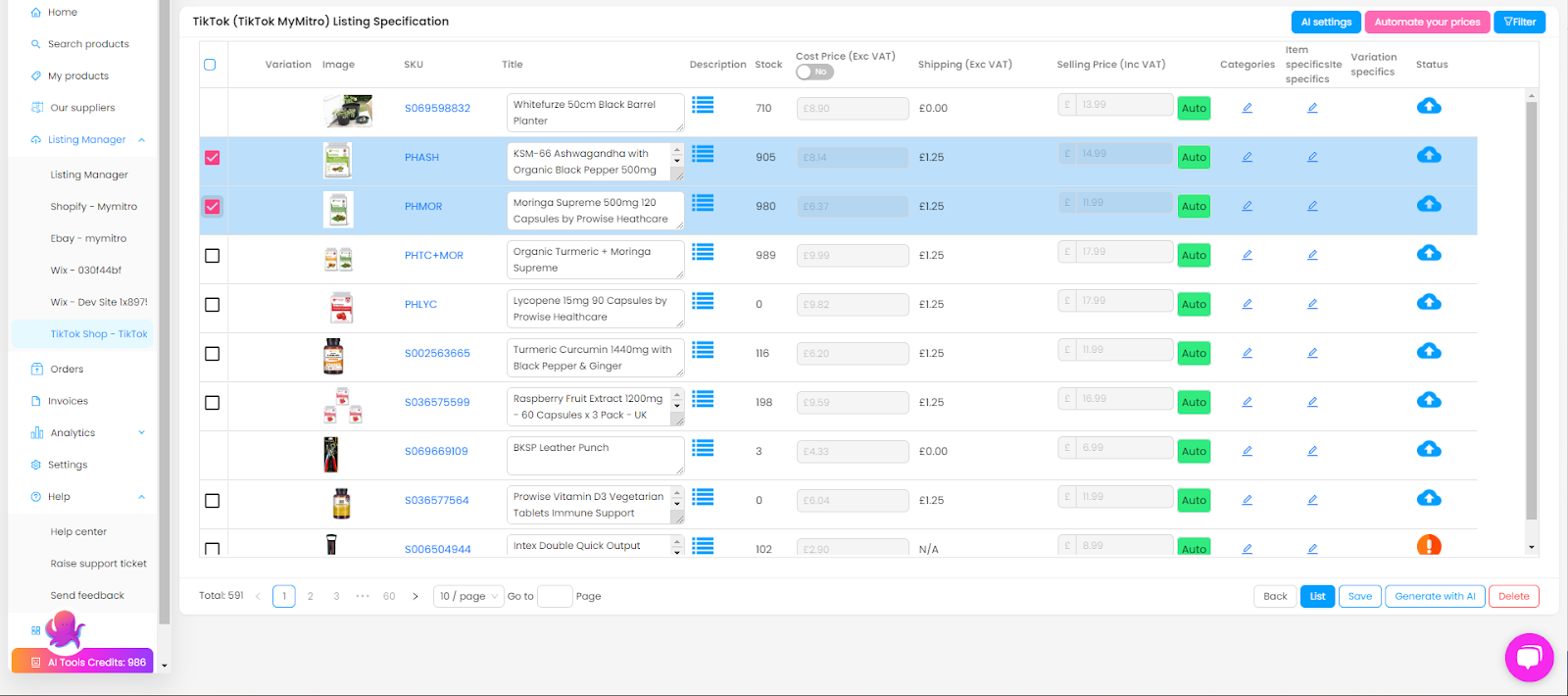Click the pink octopus mascot icon
Viewport: 1568px width, 696px height.
point(65,630)
